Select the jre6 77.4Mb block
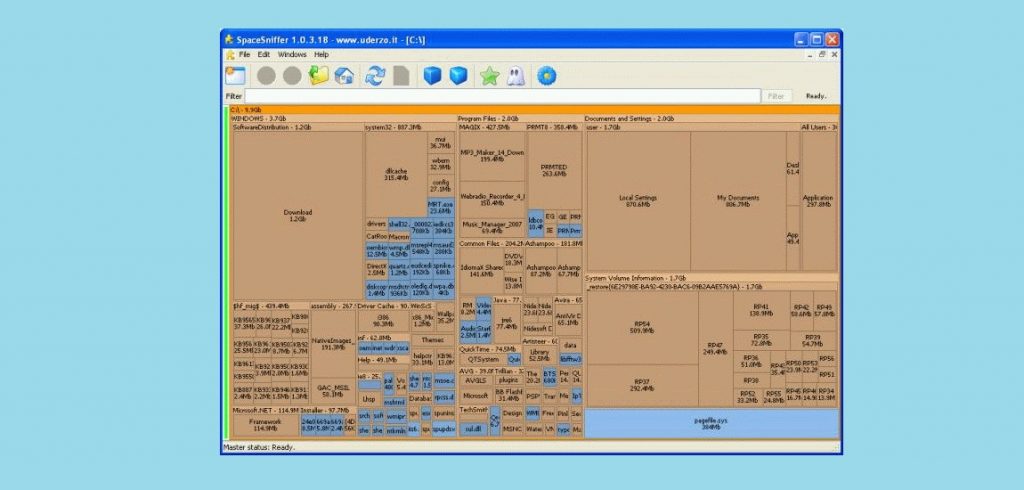1024x490 pixels. (506, 323)
